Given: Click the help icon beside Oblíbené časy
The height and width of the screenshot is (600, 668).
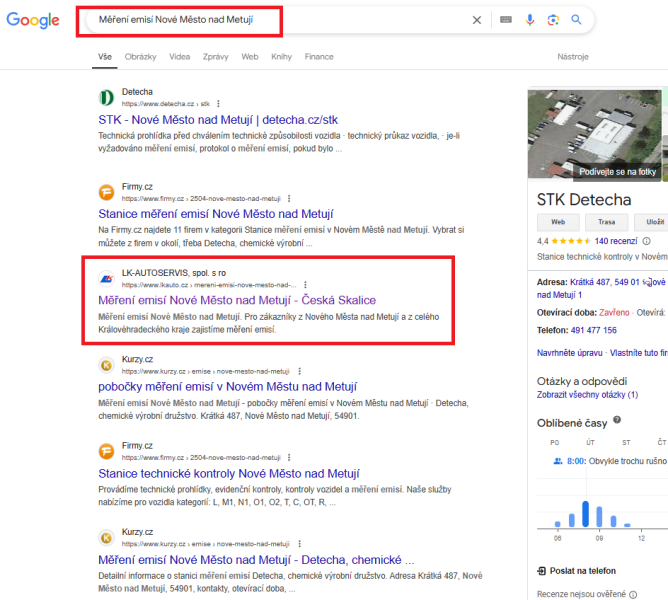Looking at the screenshot, I should [617, 420].
